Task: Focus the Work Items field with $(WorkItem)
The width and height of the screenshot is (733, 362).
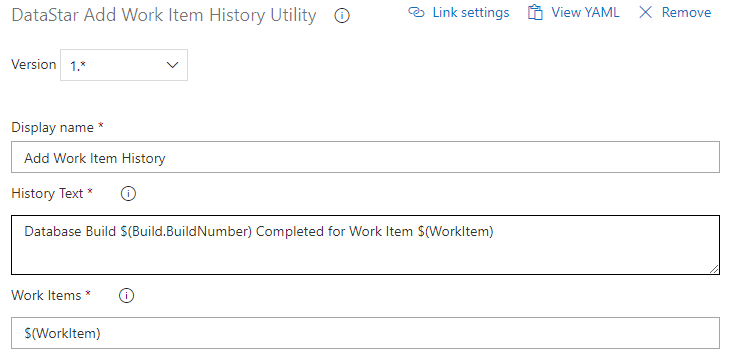Action: pos(365,333)
